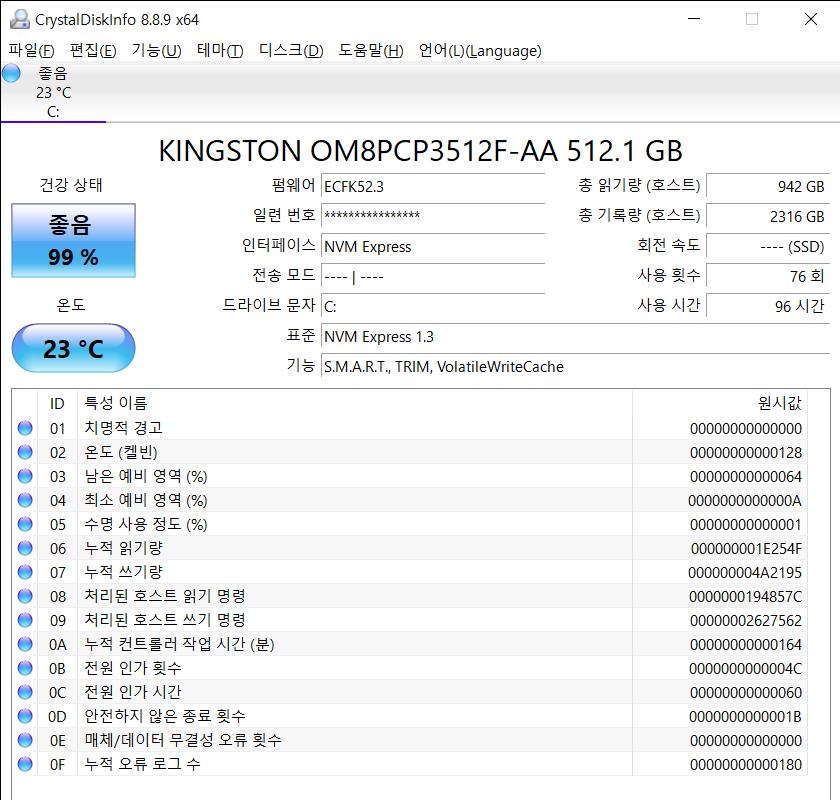Screen dimensions: 840x800
Task: Click status icon for 0A 컨트롤러 작업 시간
Action: (25, 644)
